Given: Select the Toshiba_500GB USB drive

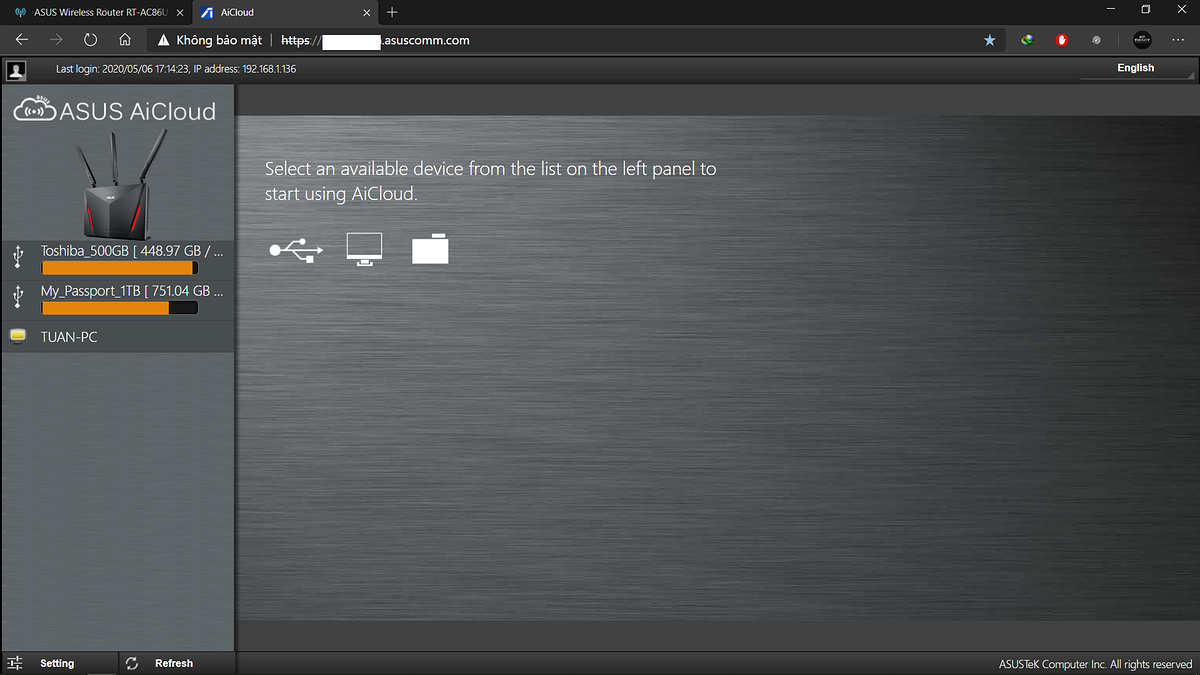Looking at the screenshot, I should tap(130, 251).
